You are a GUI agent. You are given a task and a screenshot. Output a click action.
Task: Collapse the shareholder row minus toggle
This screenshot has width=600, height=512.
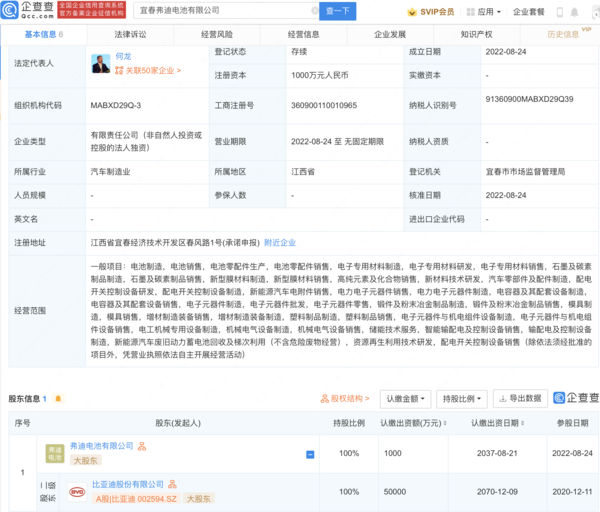tap(311, 454)
